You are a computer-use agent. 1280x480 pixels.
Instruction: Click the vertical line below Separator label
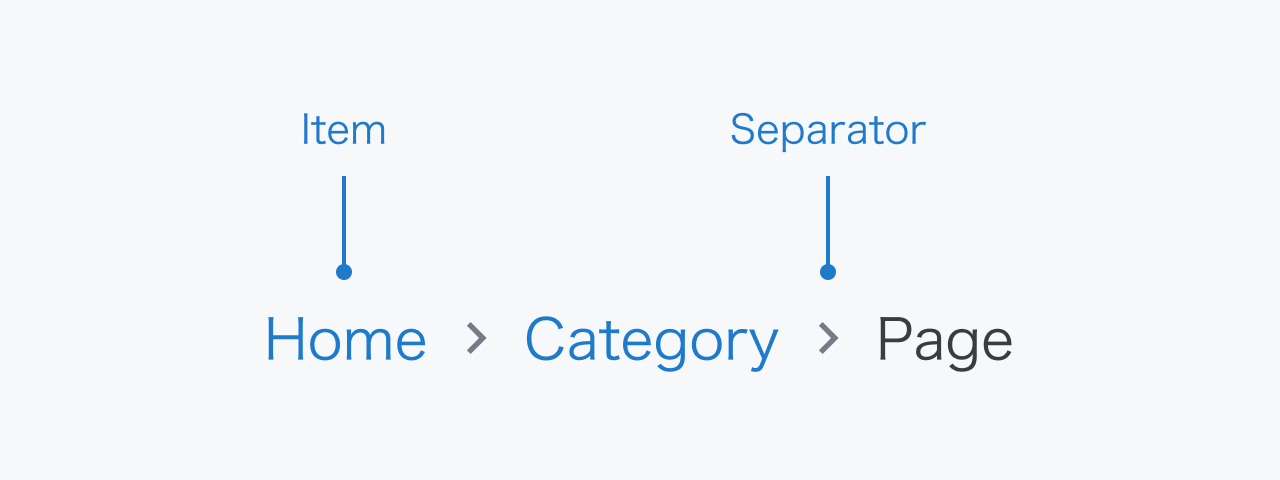(x=828, y=220)
